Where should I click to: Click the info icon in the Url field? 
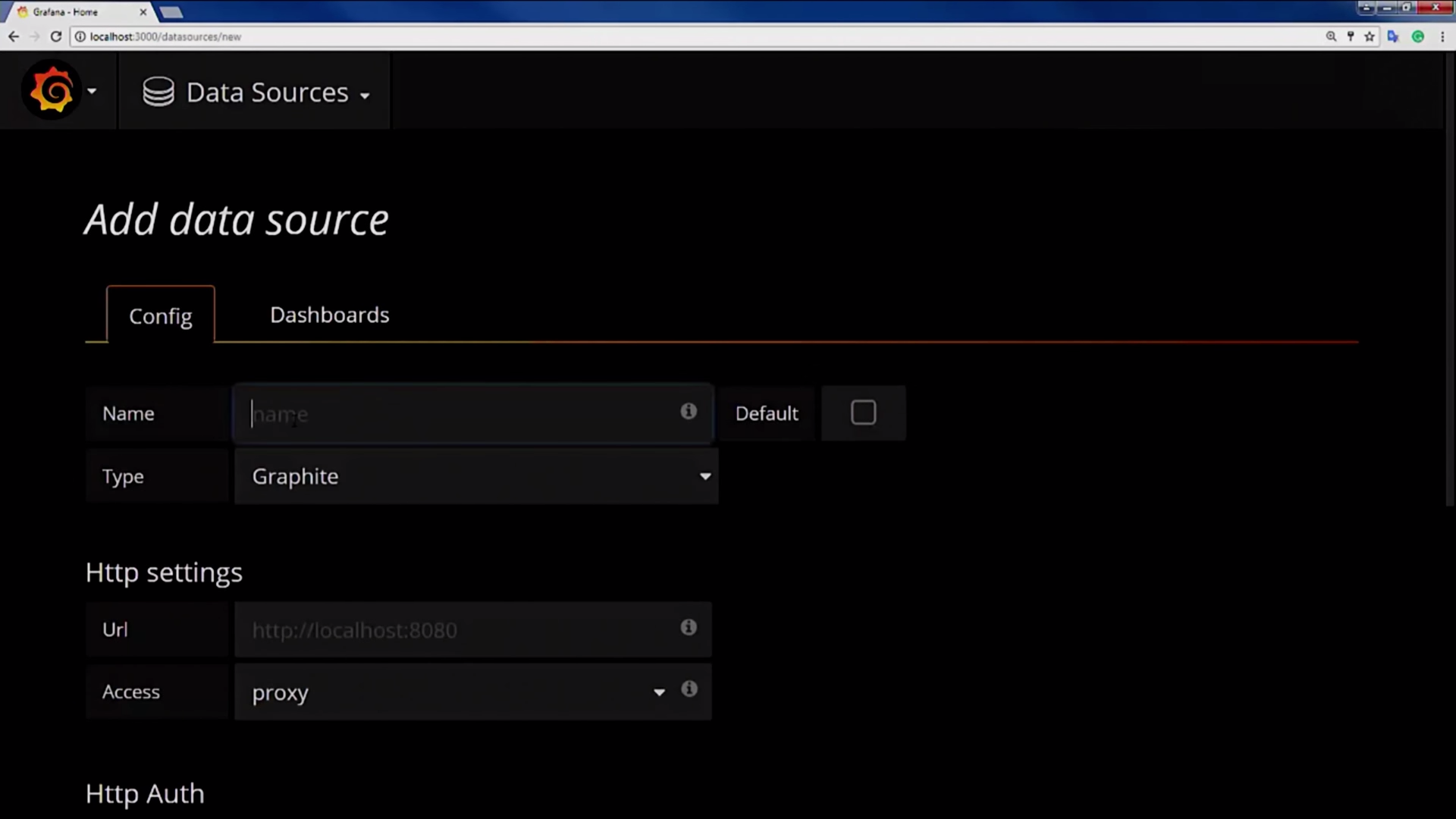point(688,627)
